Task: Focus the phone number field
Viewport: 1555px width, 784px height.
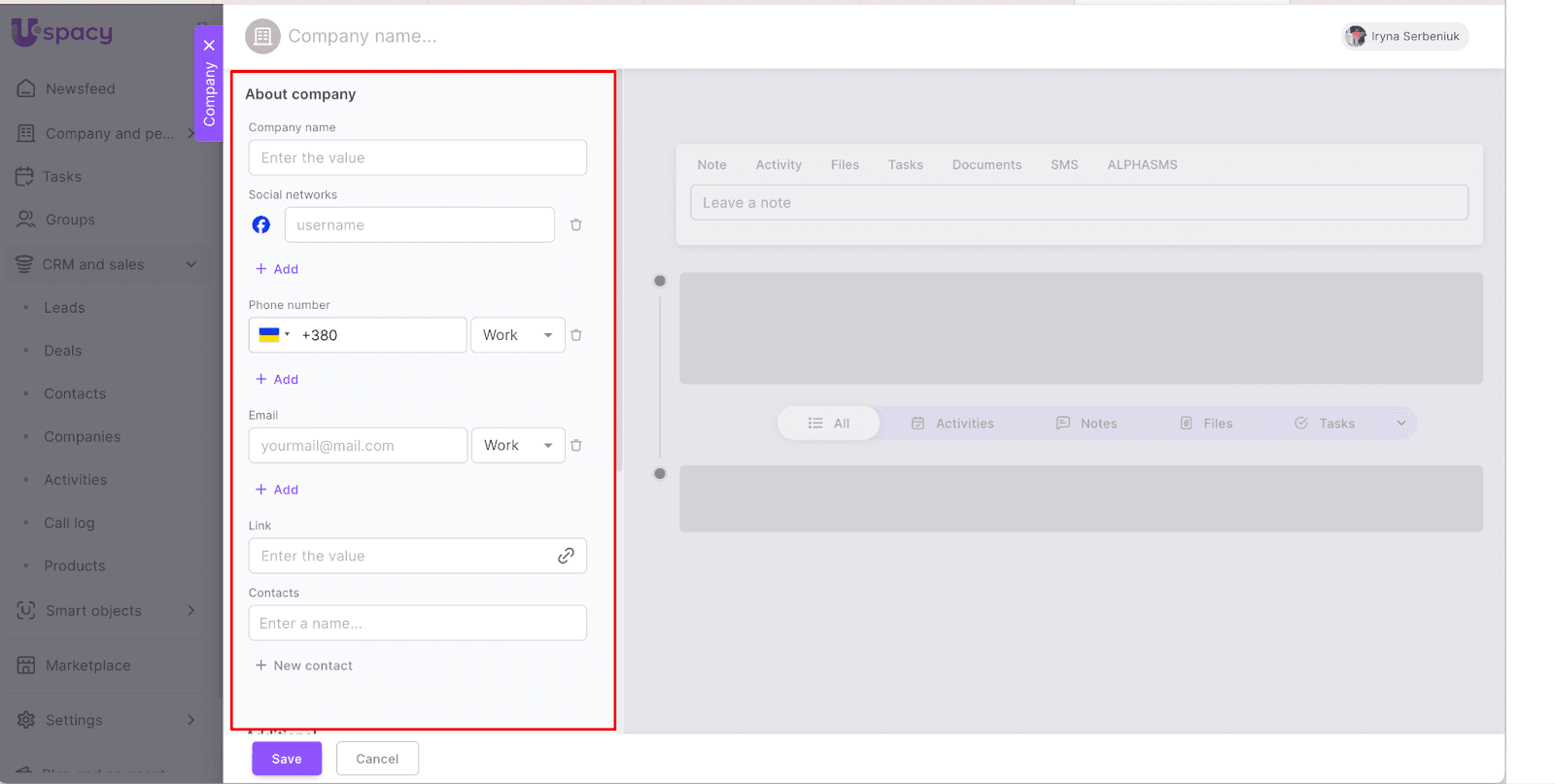Action: pos(380,335)
